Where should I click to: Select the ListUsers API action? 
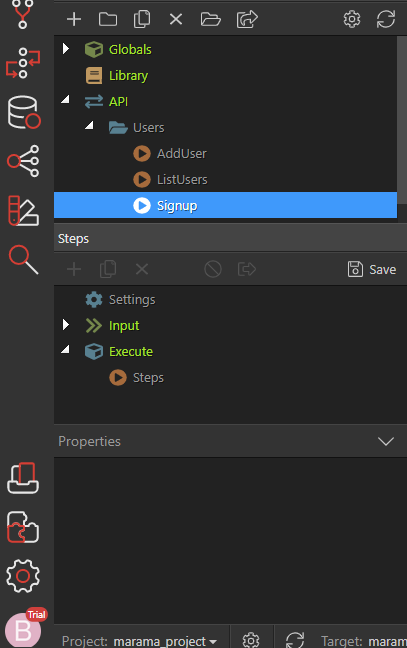(x=170, y=180)
